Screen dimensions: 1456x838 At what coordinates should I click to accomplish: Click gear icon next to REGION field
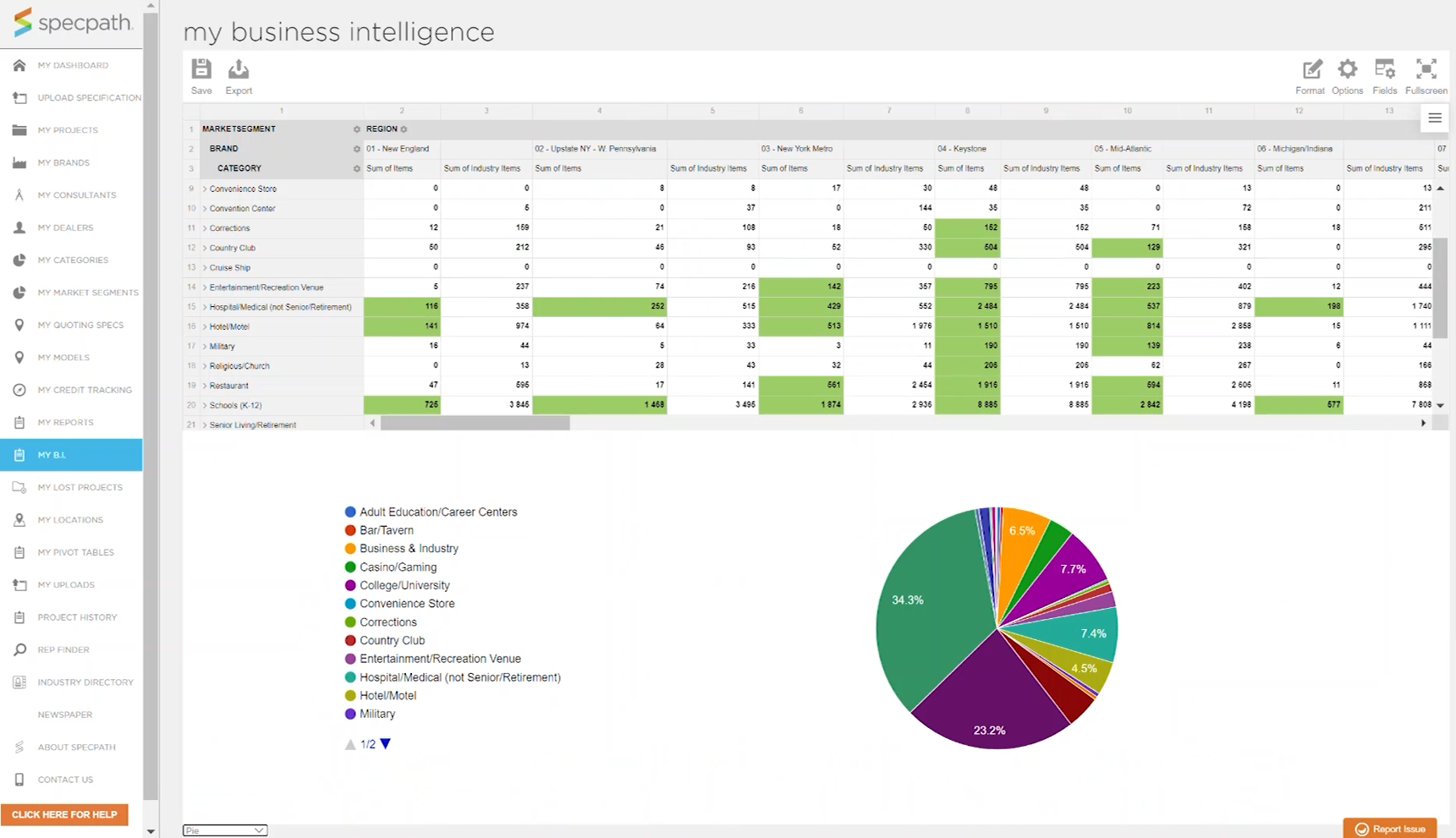[x=404, y=129]
